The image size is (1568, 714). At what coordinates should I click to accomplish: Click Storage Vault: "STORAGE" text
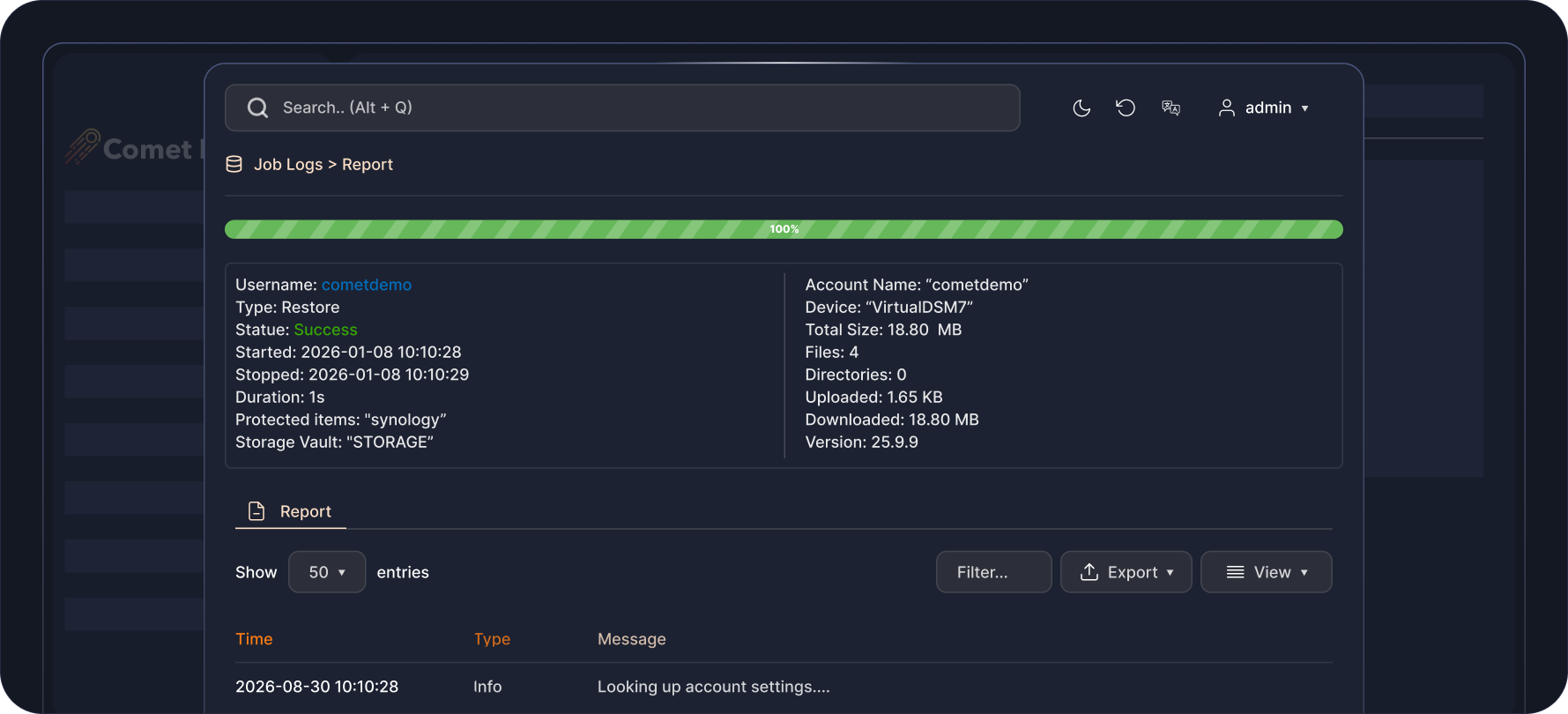[335, 443]
